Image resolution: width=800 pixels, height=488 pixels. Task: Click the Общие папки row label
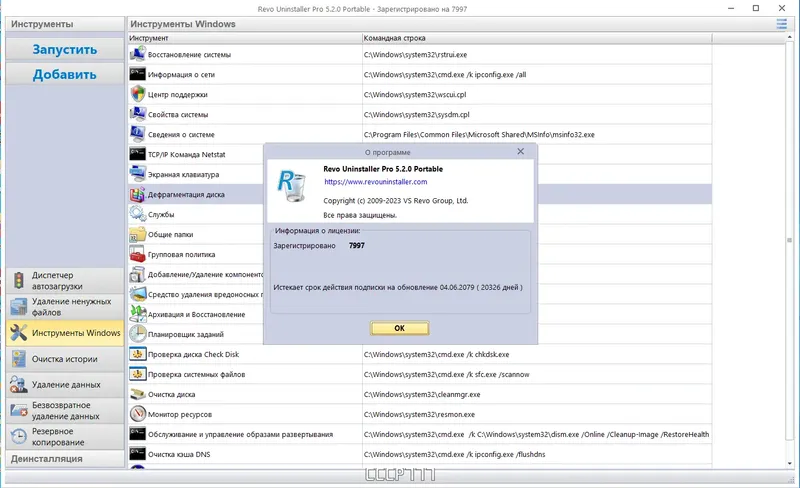point(170,235)
